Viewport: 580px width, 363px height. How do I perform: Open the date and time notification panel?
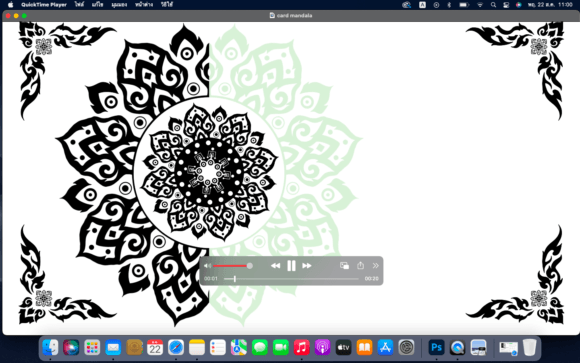click(550, 5)
